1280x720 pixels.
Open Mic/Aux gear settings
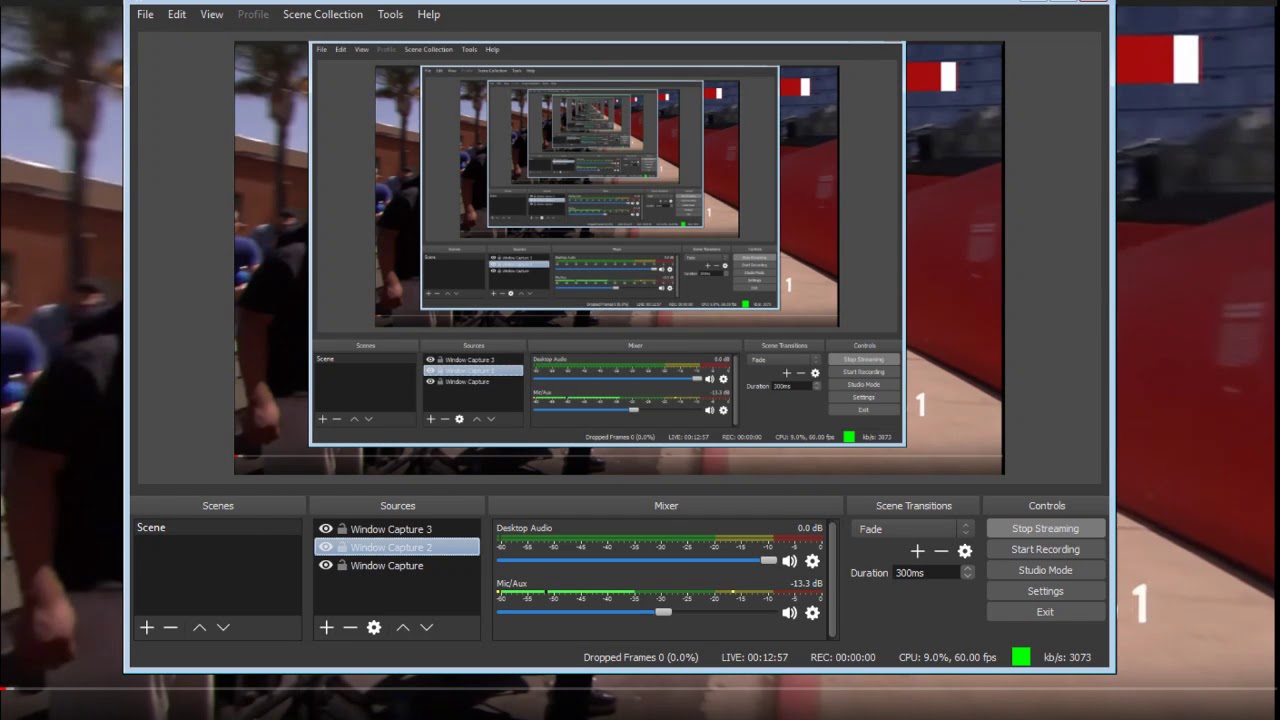coord(812,612)
